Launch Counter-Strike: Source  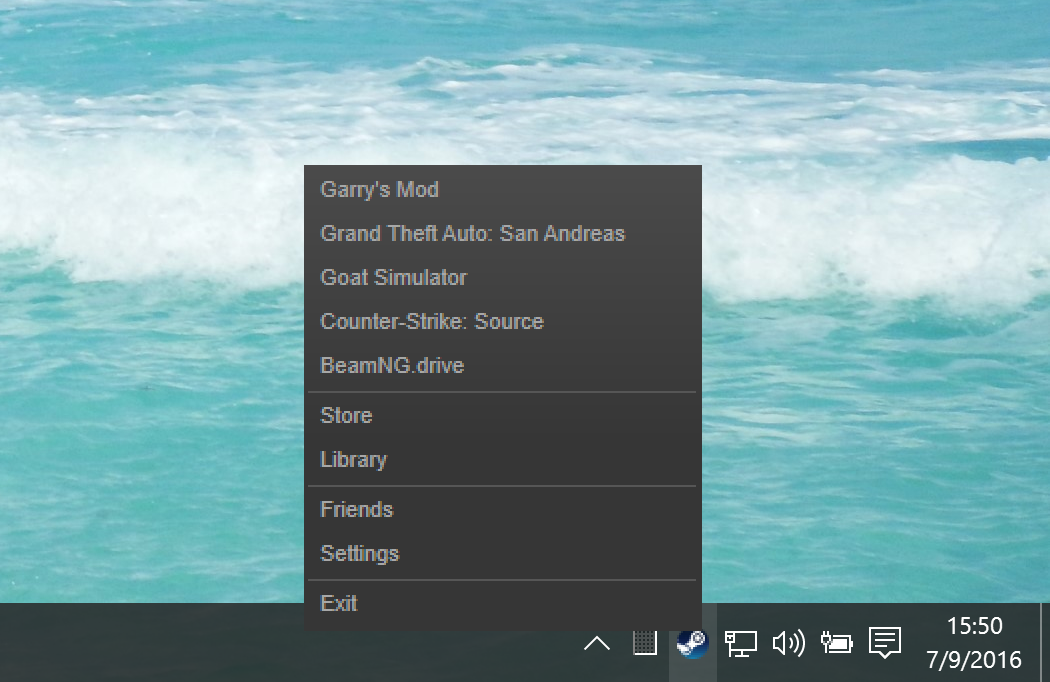click(502, 322)
